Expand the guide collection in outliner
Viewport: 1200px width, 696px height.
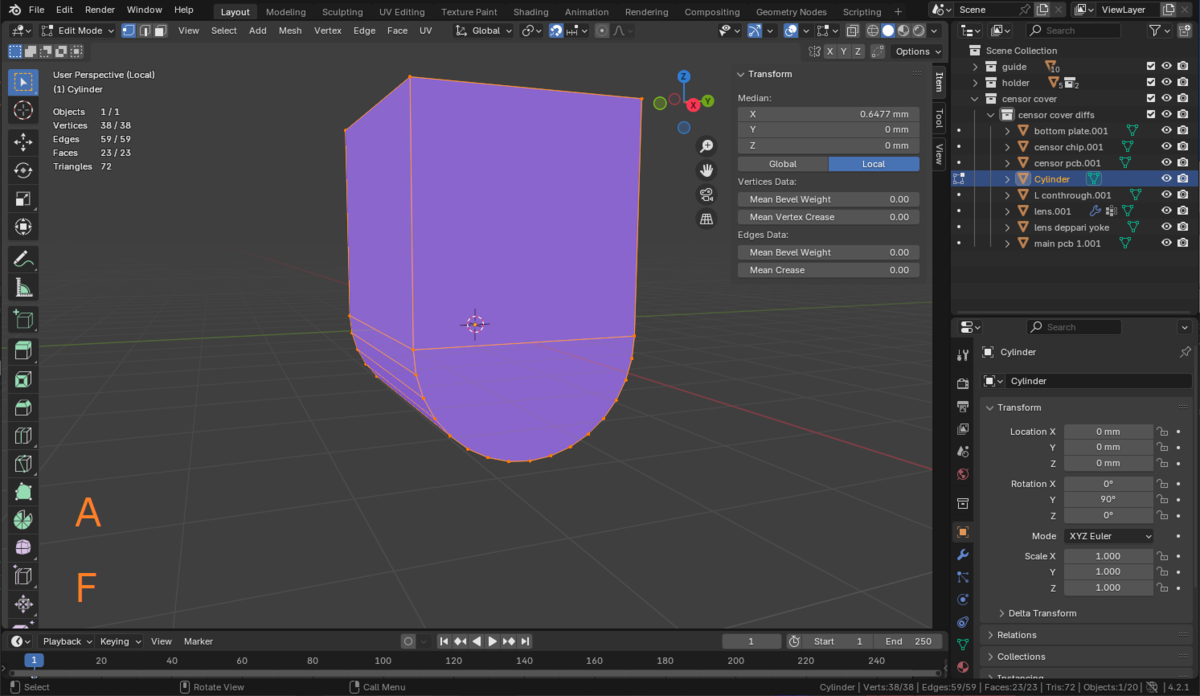[x=976, y=67]
